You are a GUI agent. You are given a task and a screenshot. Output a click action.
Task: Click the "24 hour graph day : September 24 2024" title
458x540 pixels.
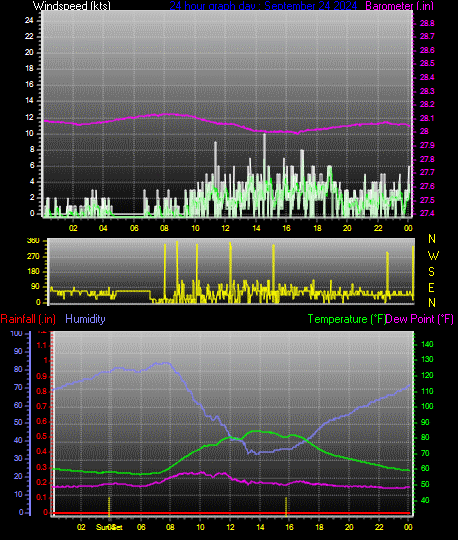point(263,6)
